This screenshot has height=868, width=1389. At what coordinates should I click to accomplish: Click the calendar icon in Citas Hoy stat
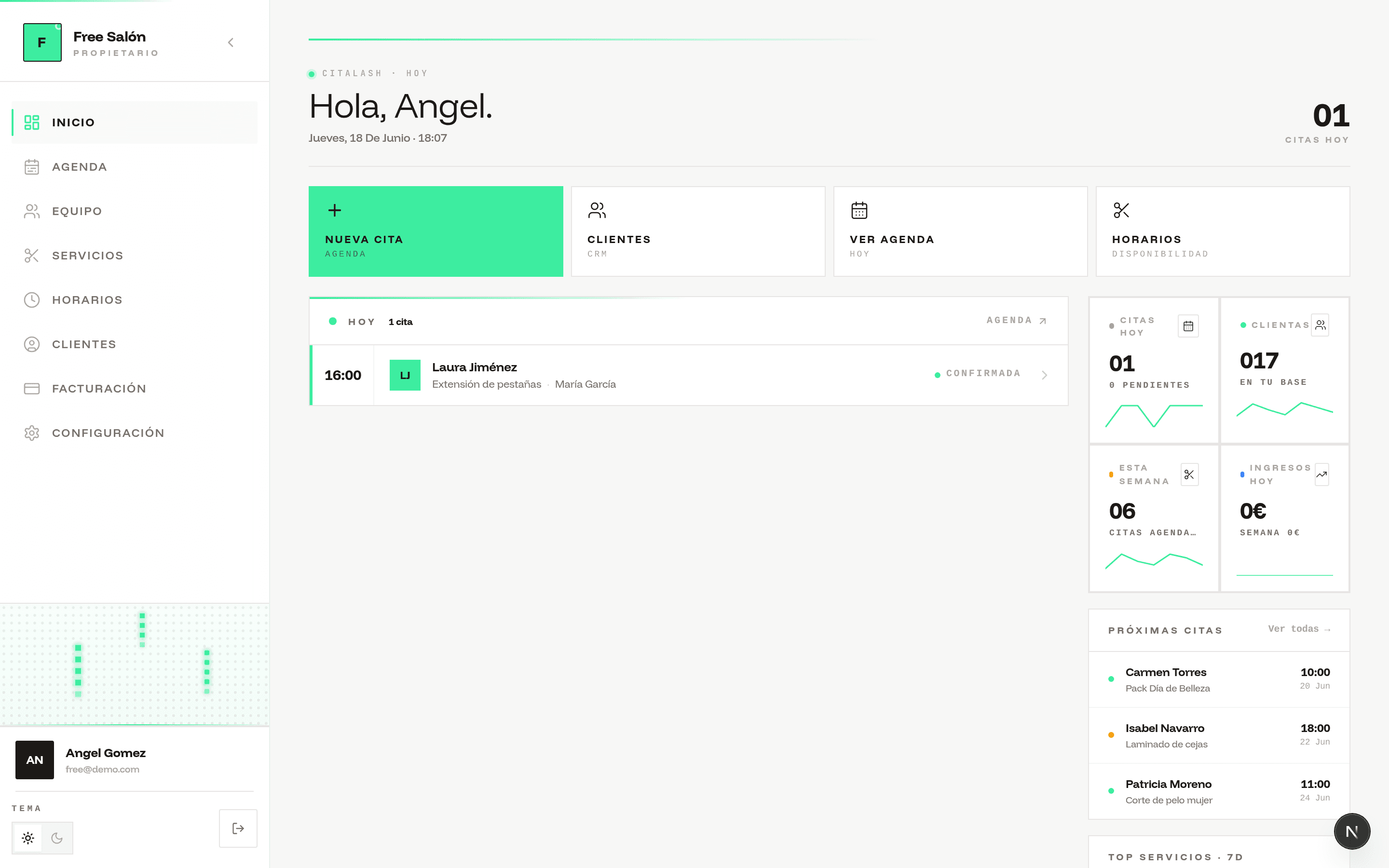[x=1188, y=326]
